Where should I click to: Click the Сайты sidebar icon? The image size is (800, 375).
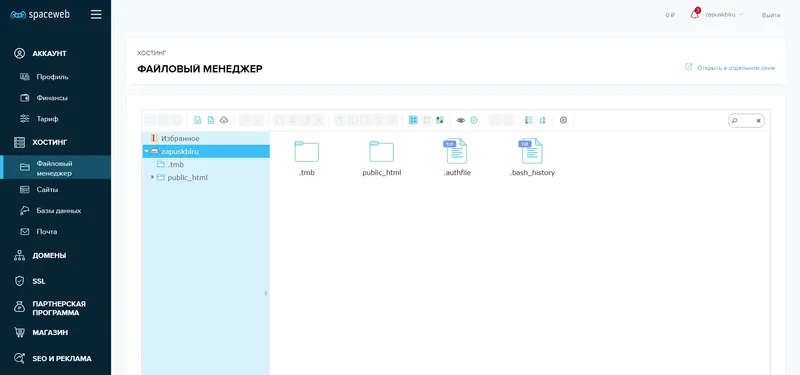[24, 190]
